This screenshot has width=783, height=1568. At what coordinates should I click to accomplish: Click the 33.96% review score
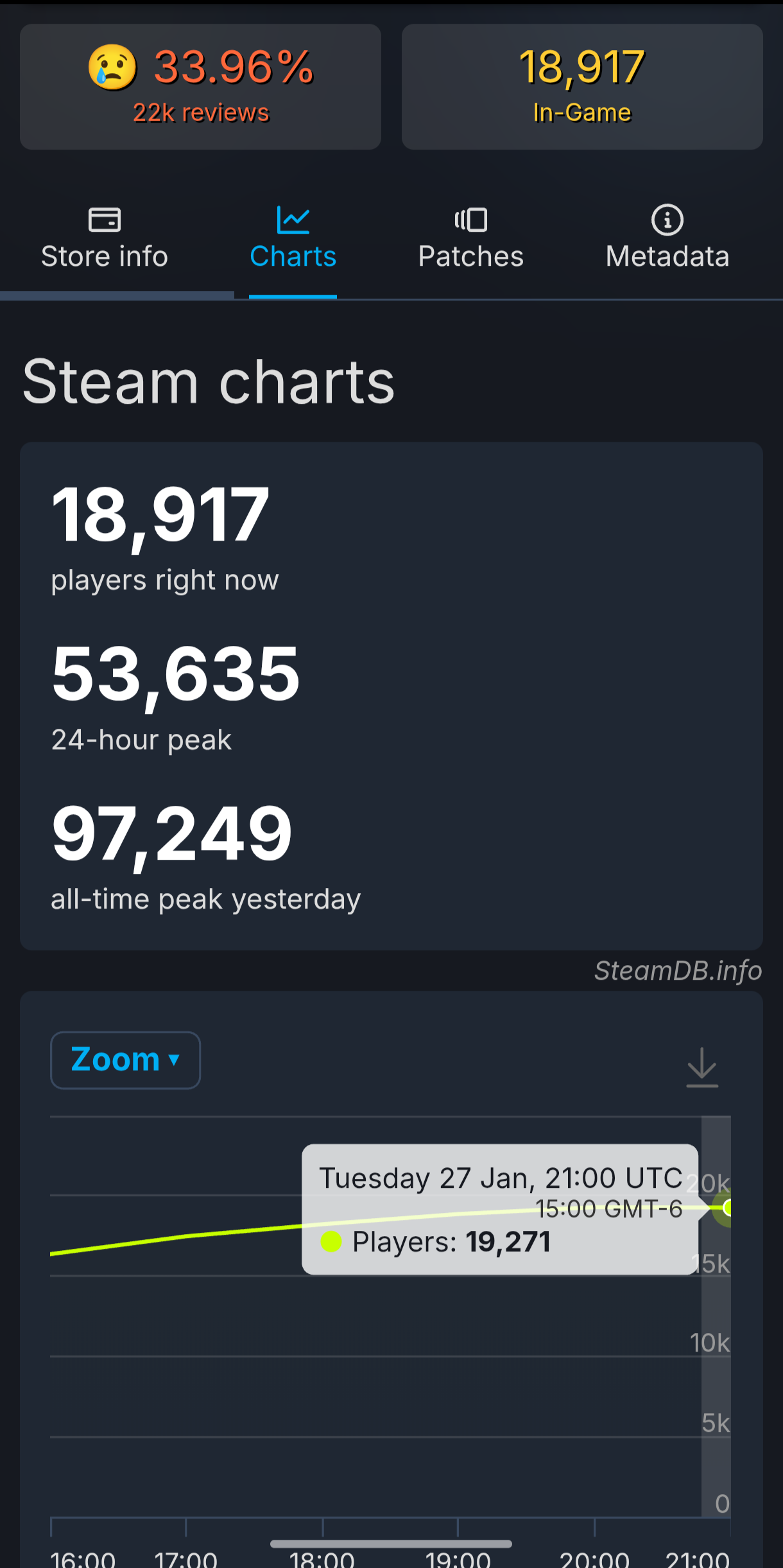(234, 67)
